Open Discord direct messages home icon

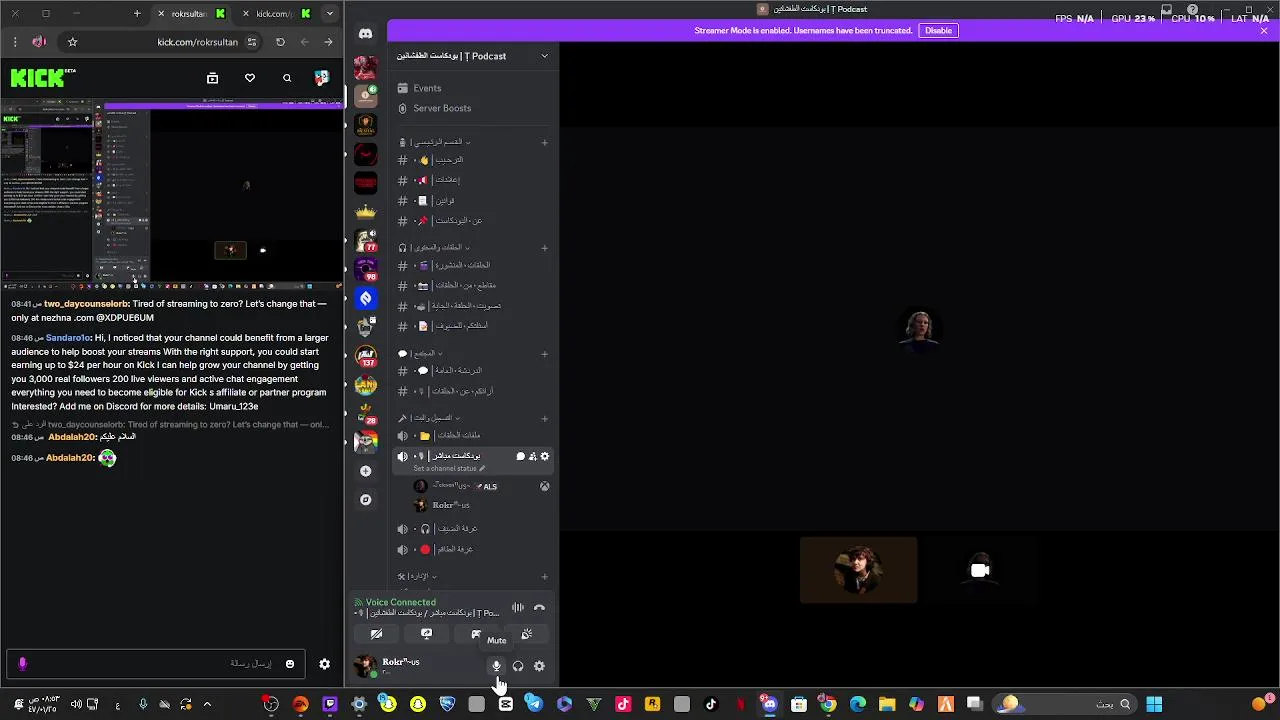[365, 33]
